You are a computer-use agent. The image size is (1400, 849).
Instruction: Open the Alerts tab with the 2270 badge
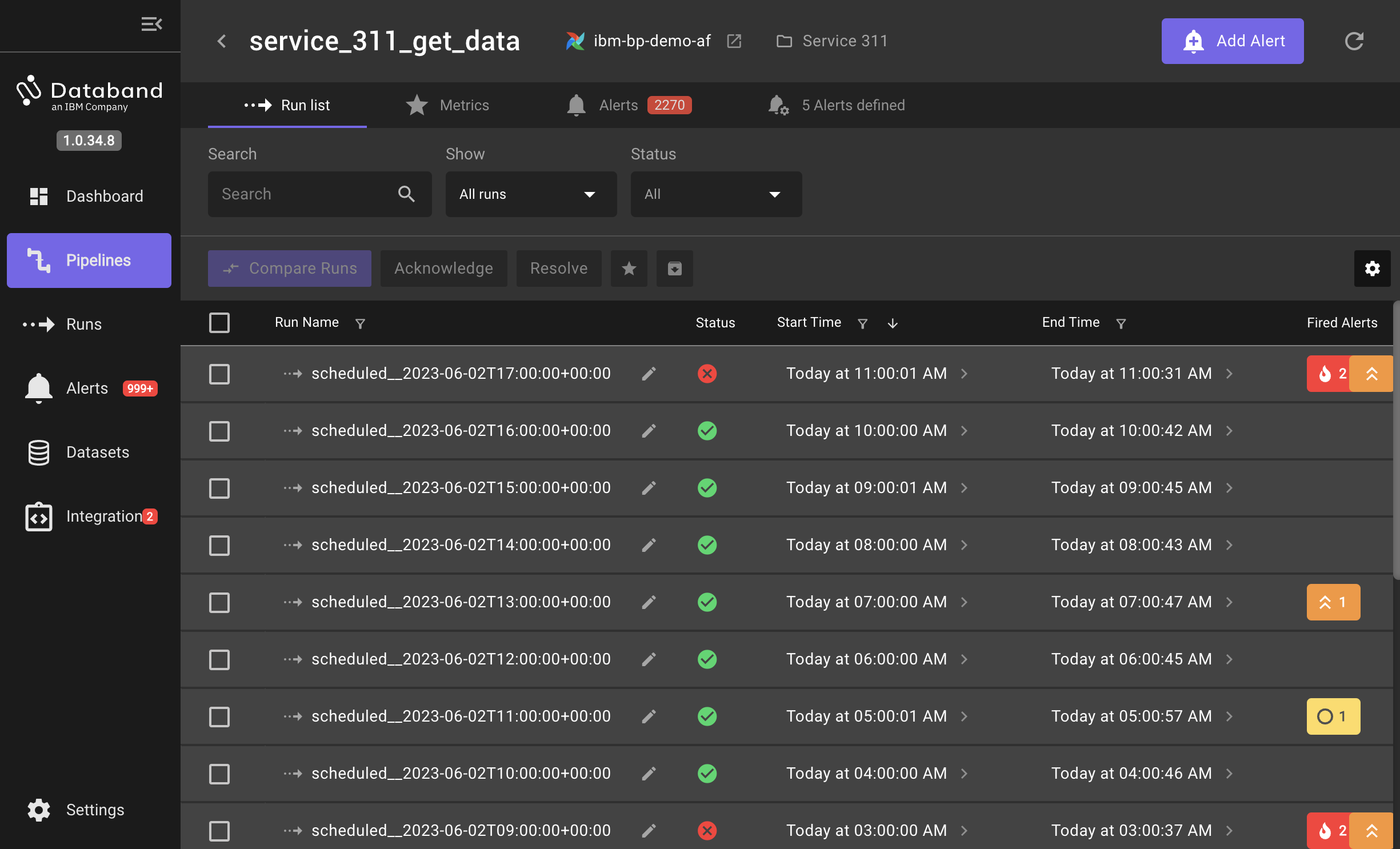(629, 105)
